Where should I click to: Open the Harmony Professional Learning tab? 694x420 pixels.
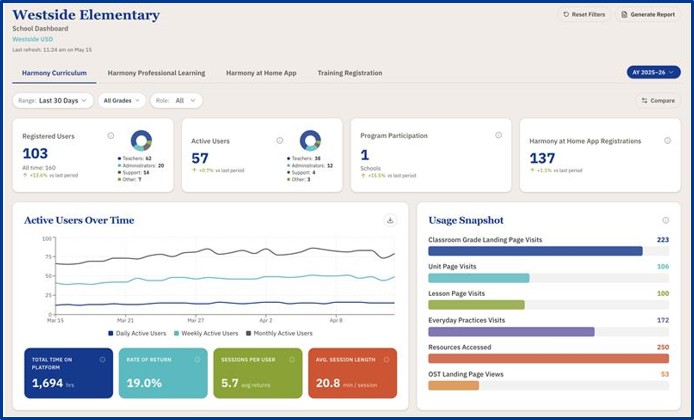(156, 73)
